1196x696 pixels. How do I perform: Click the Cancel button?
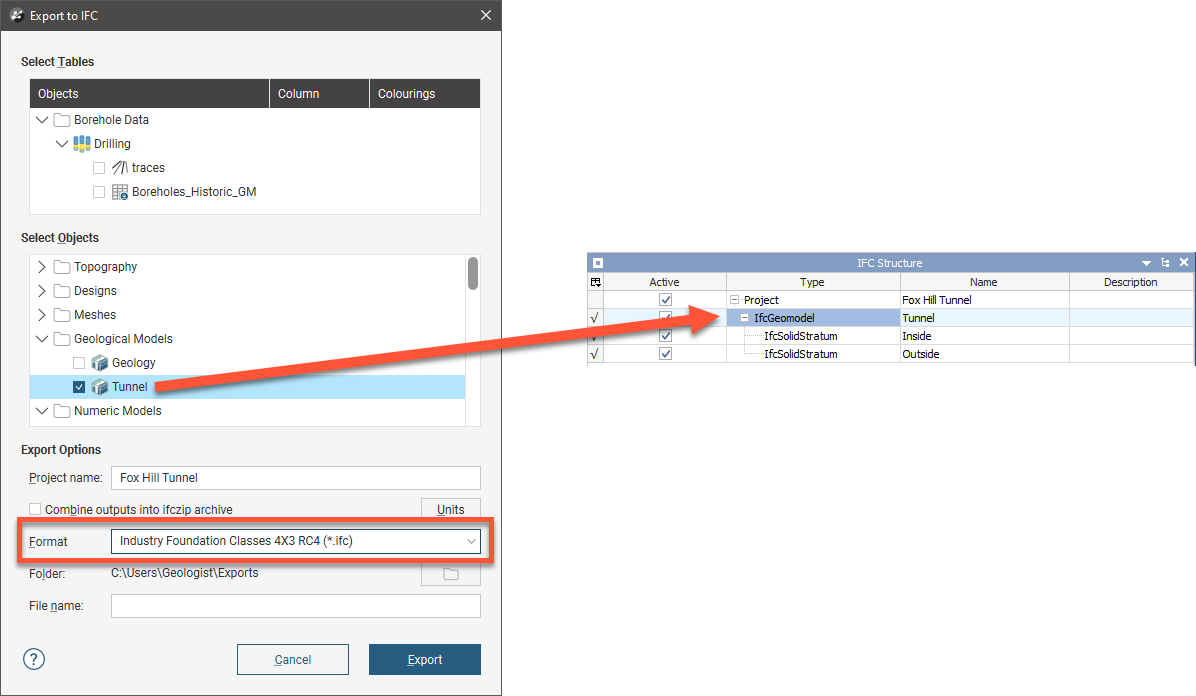[293, 659]
